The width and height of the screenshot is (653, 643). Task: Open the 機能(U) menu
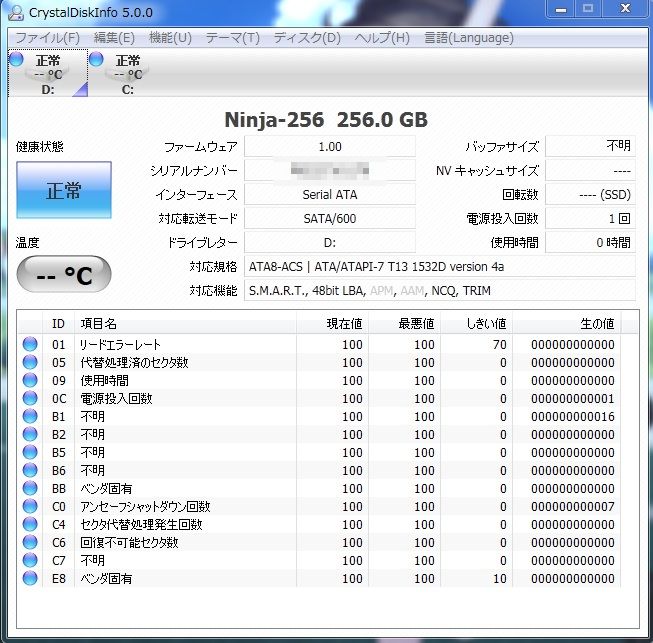(170, 38)
